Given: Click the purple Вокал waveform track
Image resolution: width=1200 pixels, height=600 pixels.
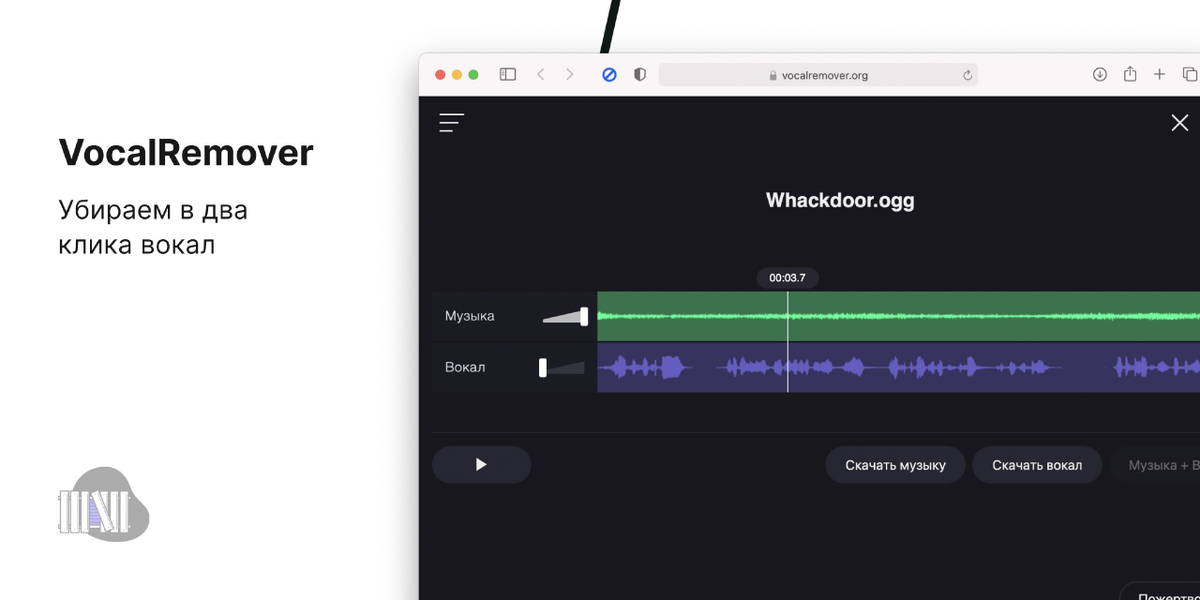Looking at the screenshot, I should point(898,367).
